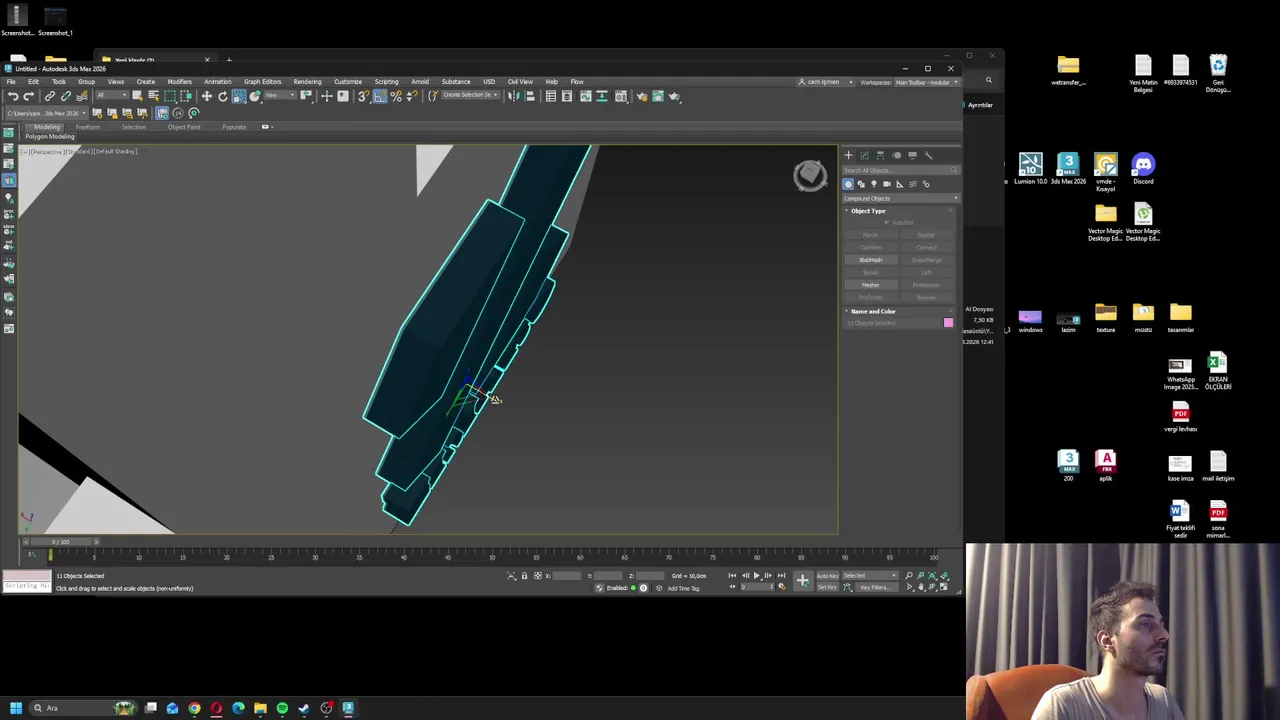Select the Select and Link tool
Image resolution: width=1280 pixels, height=720 pixels.
click(50, 96)
